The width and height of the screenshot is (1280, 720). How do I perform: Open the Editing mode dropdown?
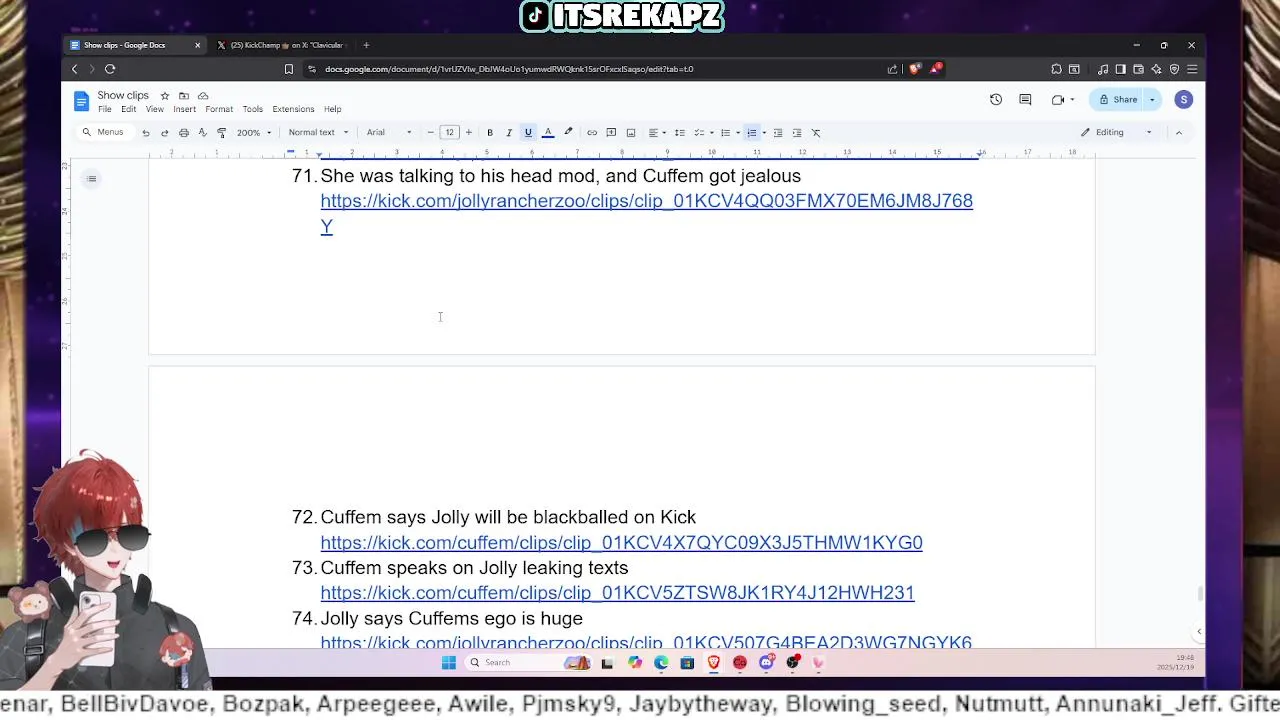(1116, 133)
